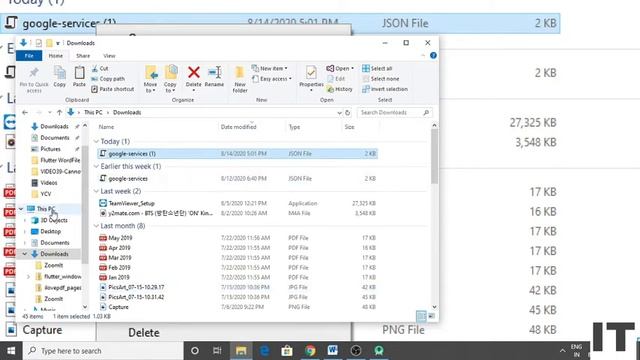Select May 2019 PDF file

coord(237,238)
